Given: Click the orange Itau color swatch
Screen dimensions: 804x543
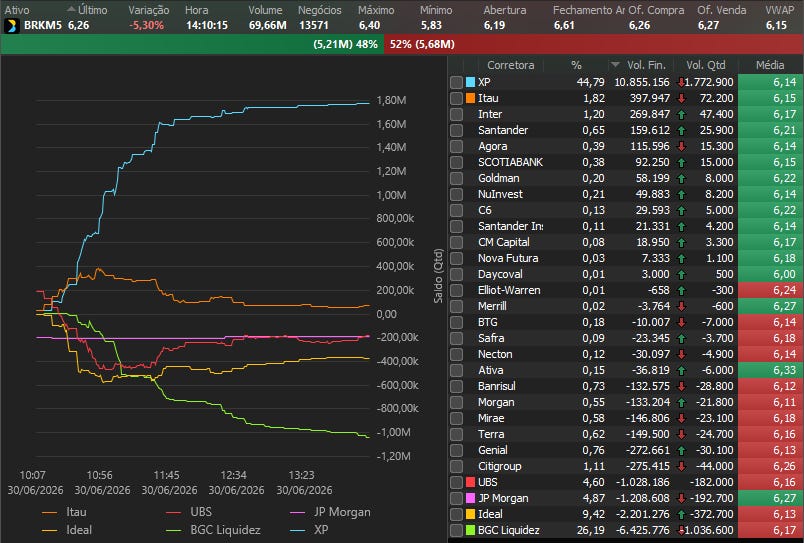Looking at the screenshot, I should [470, 98].
